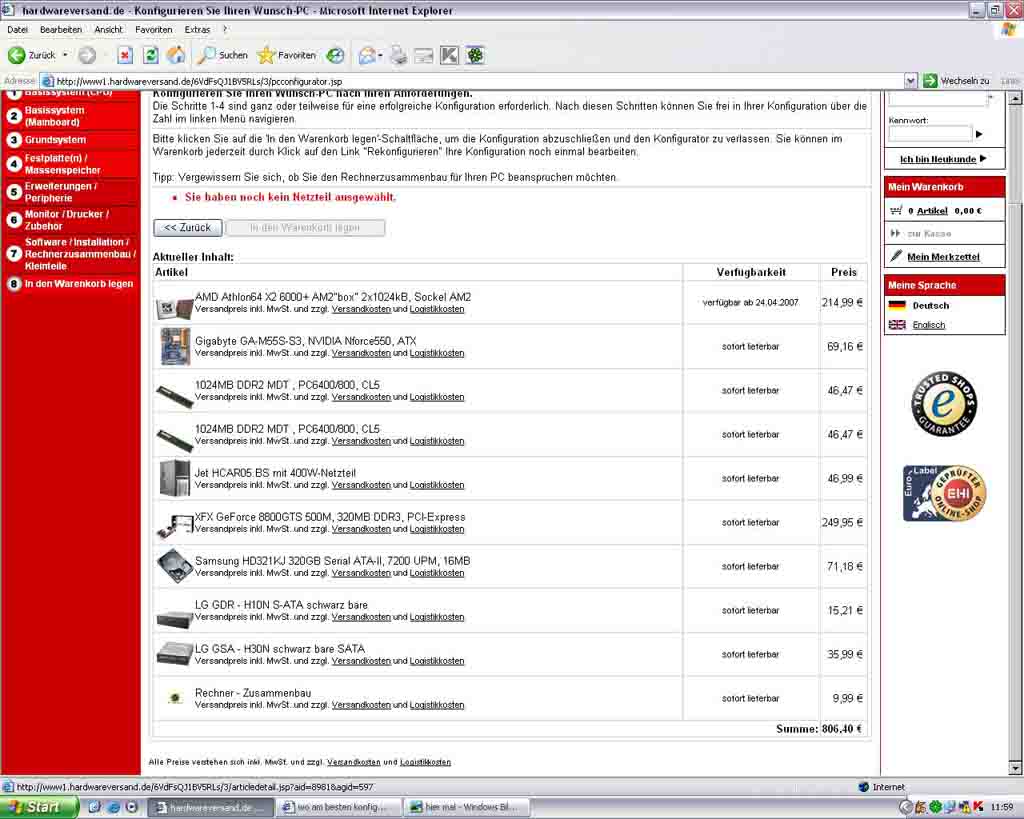
Task: Click the bottom Versandkosten footer link
Action: [x=353, y=762]
